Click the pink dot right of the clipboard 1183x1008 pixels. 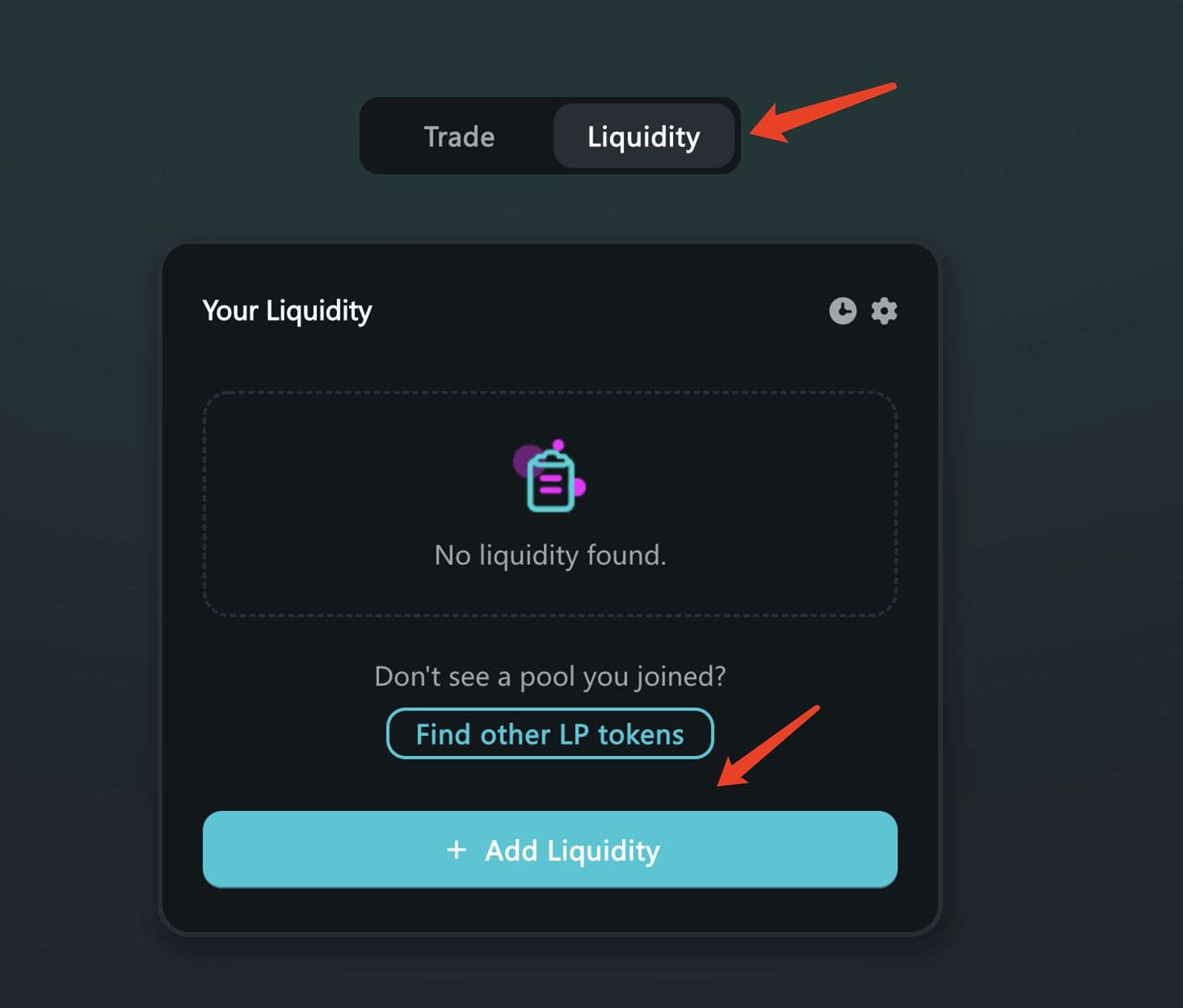(x=579, y=487)
